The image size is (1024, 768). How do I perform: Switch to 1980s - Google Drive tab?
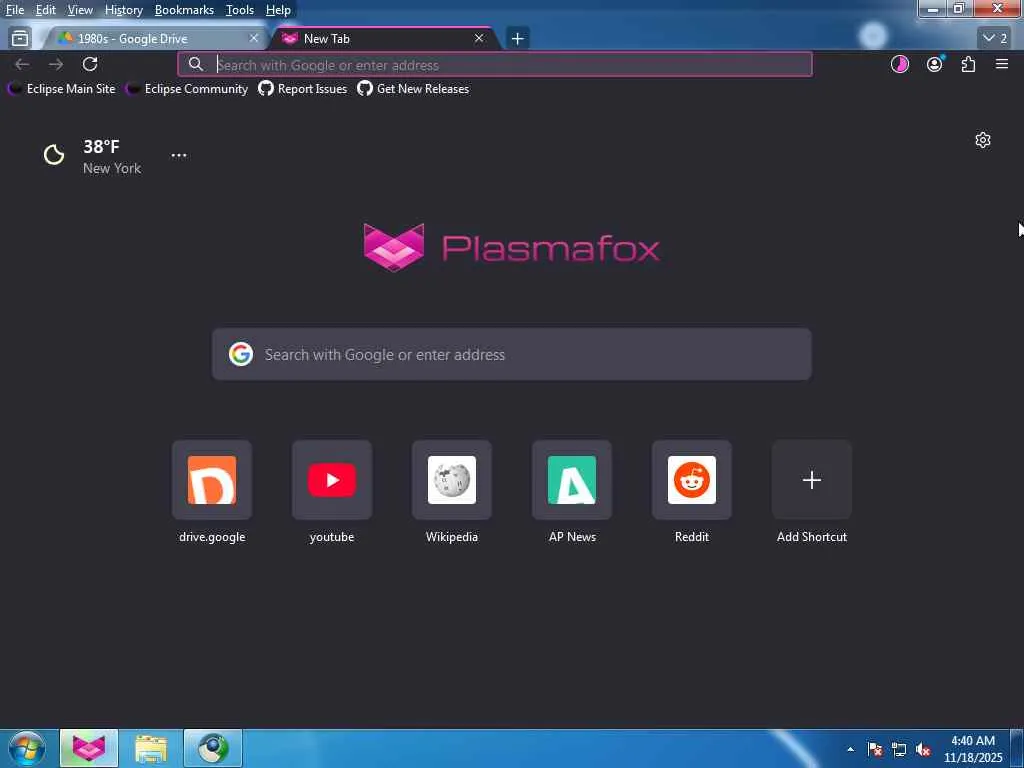154,39
